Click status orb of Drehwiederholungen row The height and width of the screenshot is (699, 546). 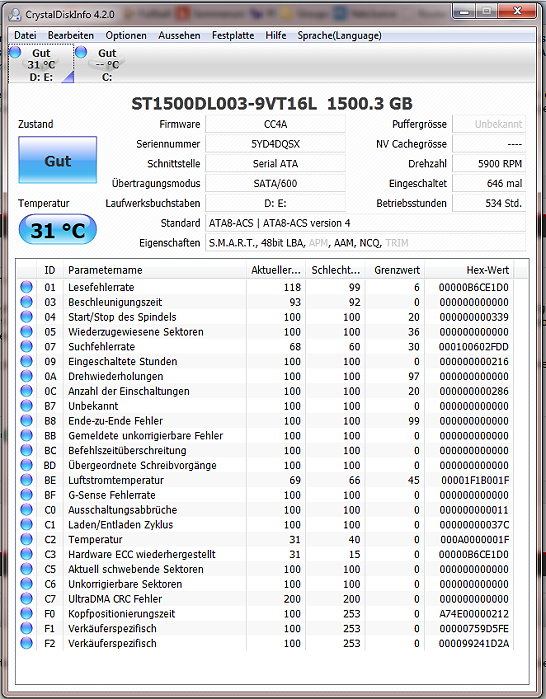[26, 376]
